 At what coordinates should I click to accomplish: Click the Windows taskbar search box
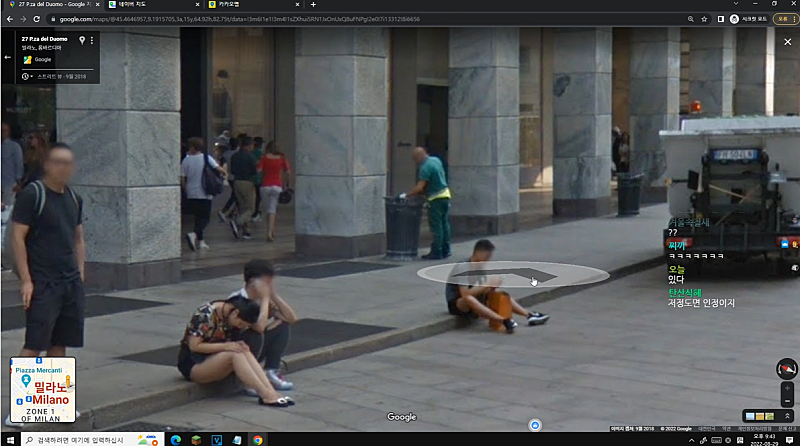click(93, 440)
